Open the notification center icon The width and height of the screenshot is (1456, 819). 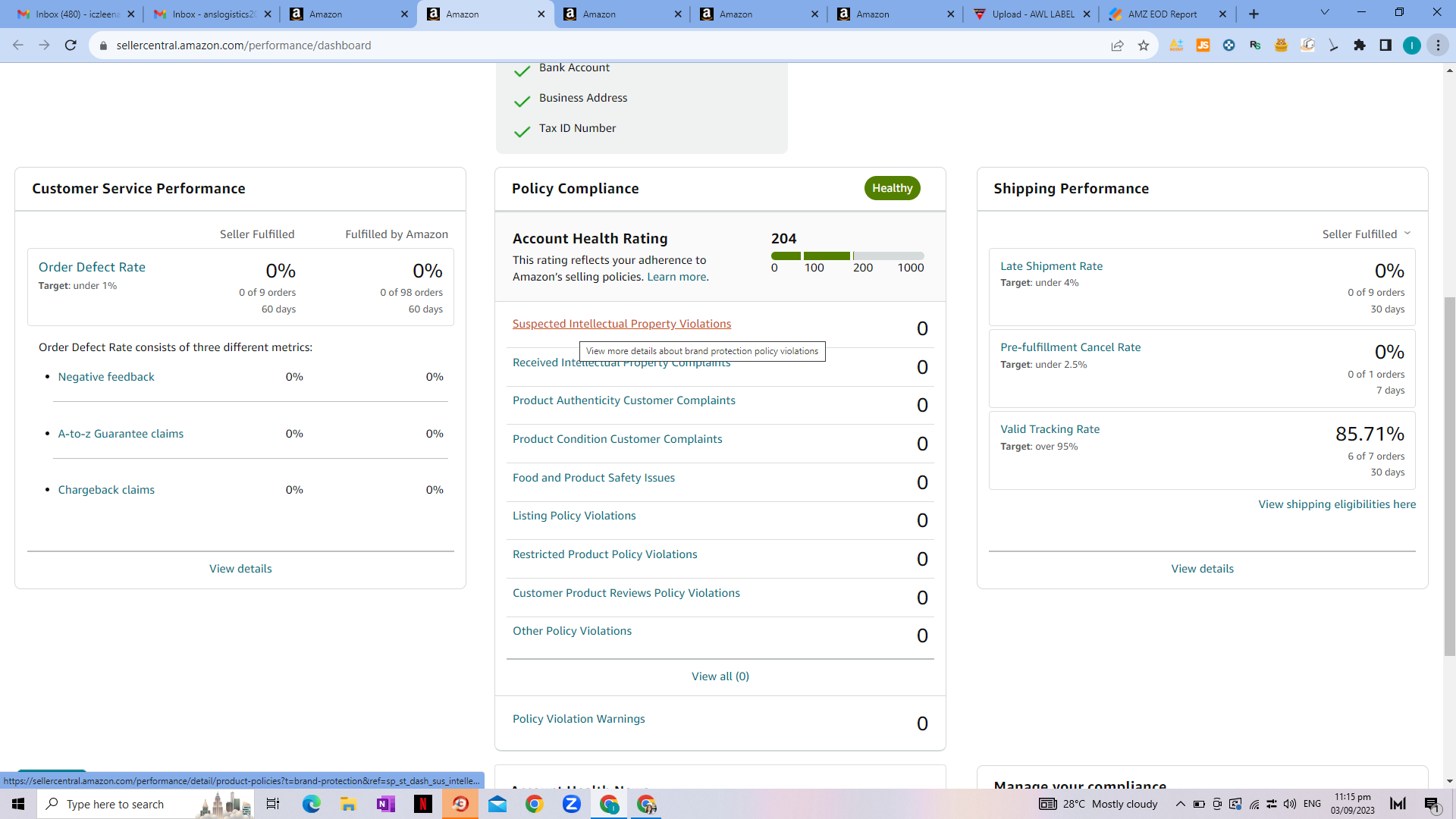pyautogui.click(x=1432, y=804)
